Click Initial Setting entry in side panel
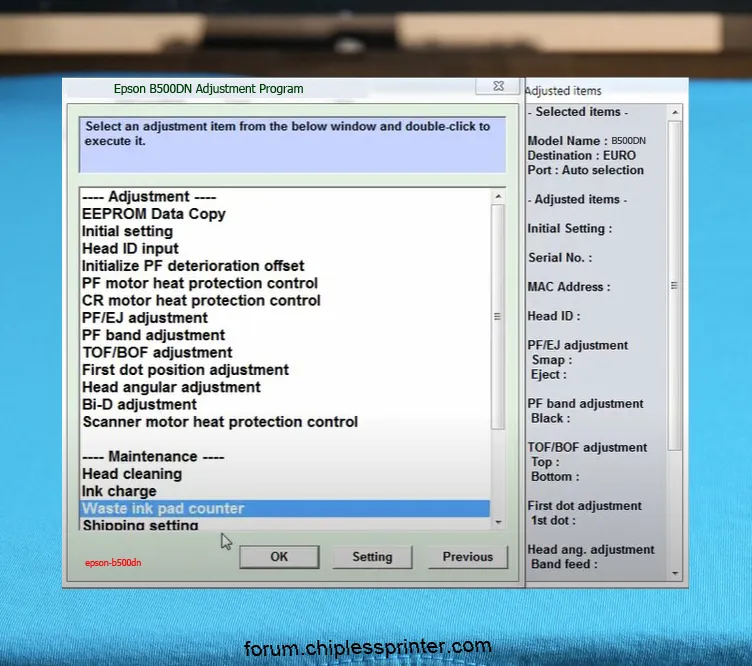Screen dimensions: 752x666 [x=570, y=228]
